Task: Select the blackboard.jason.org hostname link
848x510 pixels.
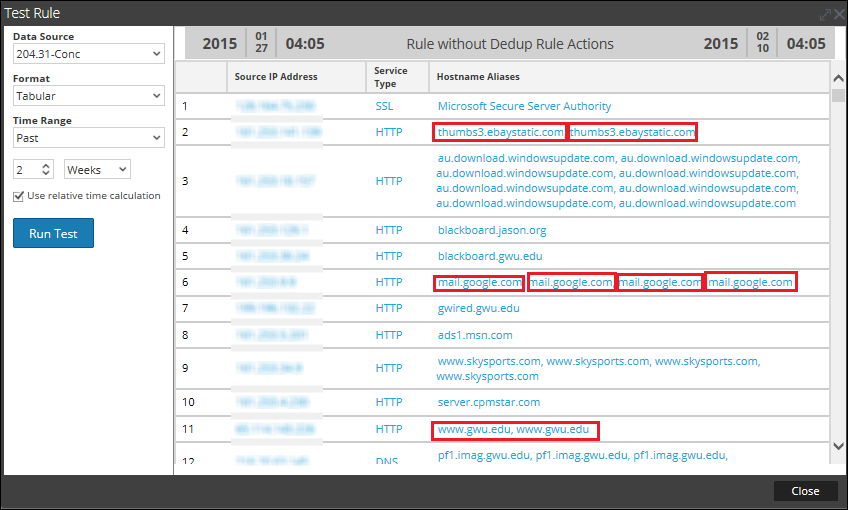Action: pyautogui.click(x=492, y=230)
